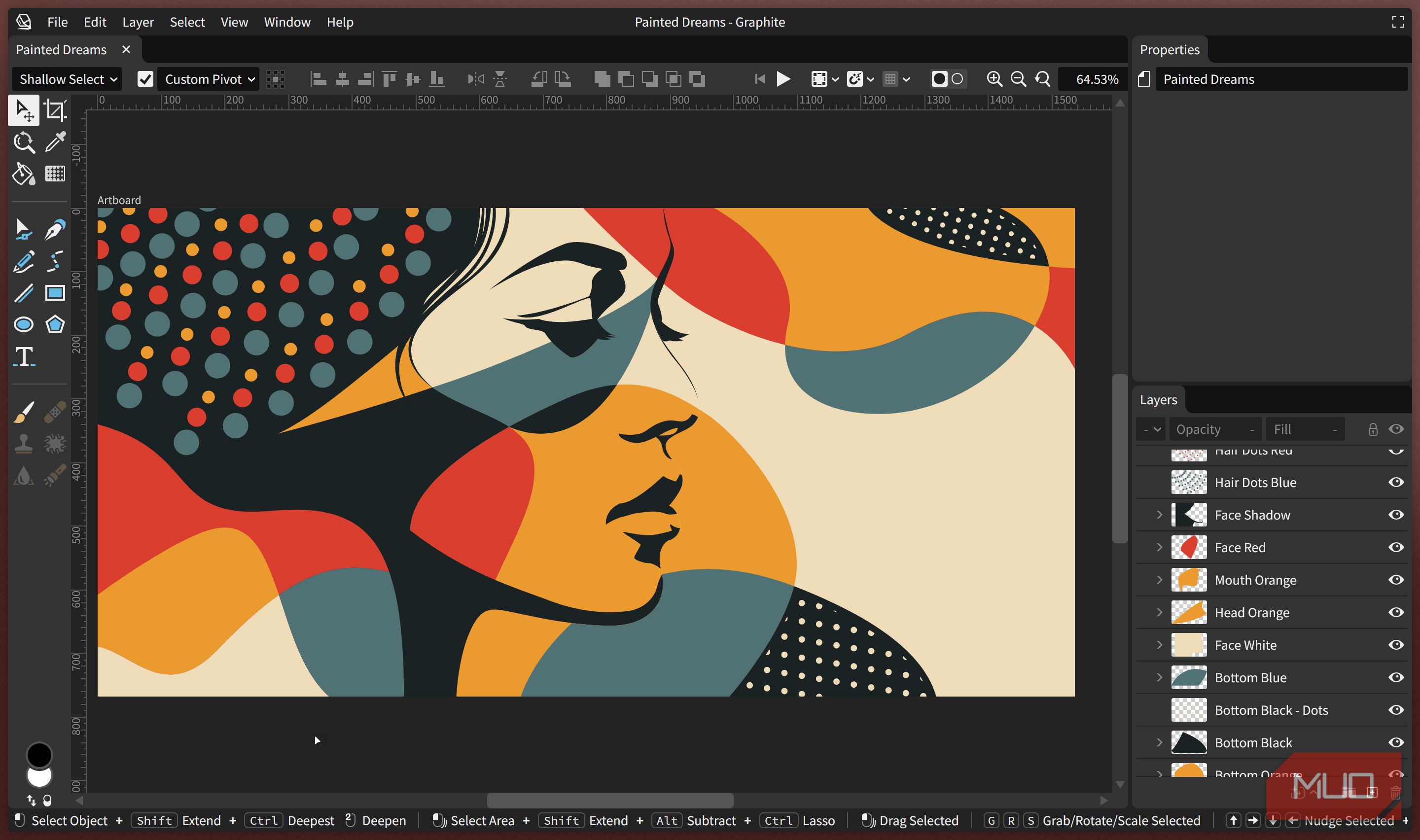Click the flip vertical icon

[x=500, y=79]
